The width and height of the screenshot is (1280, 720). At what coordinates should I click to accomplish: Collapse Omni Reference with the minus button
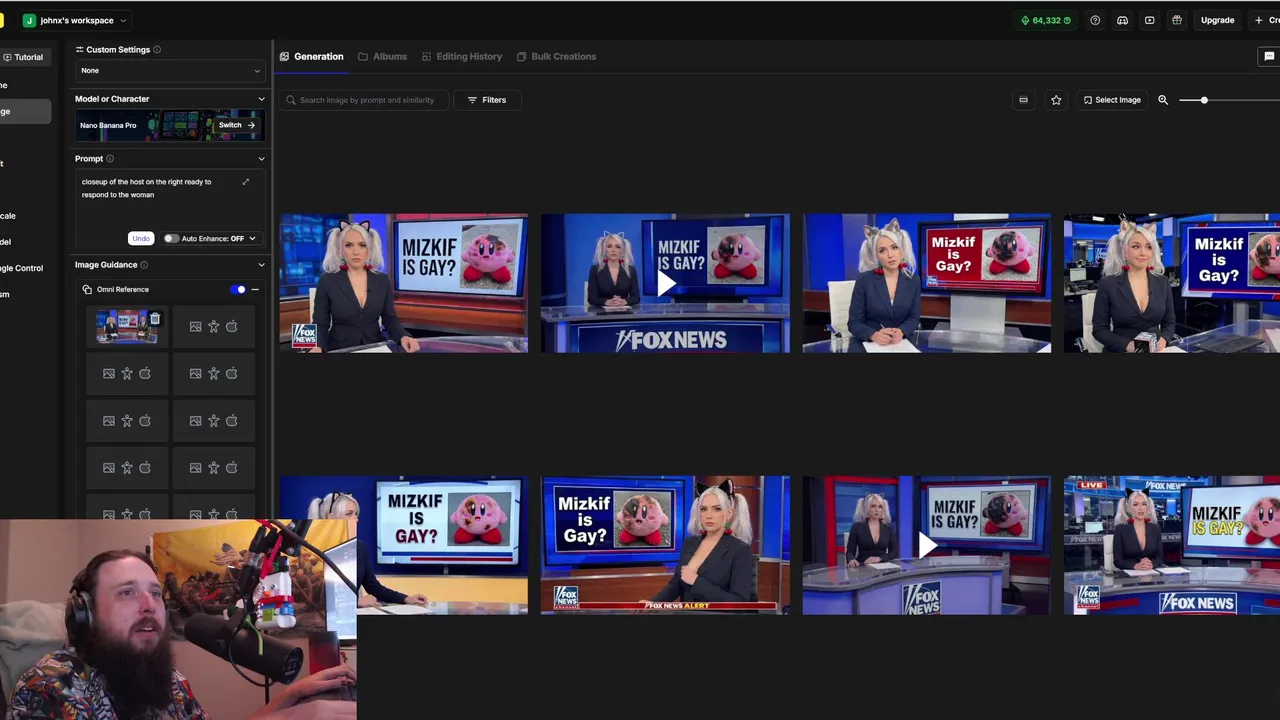click(x=255, y=290)
